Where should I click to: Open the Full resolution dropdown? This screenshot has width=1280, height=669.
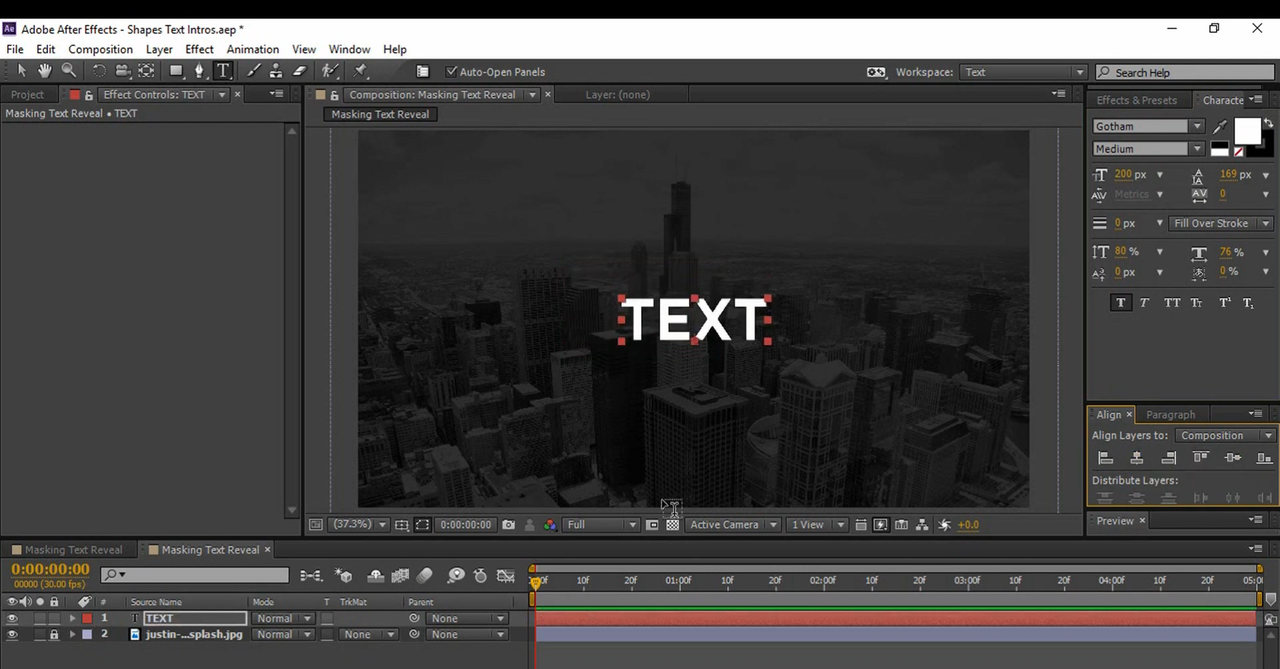601,524
